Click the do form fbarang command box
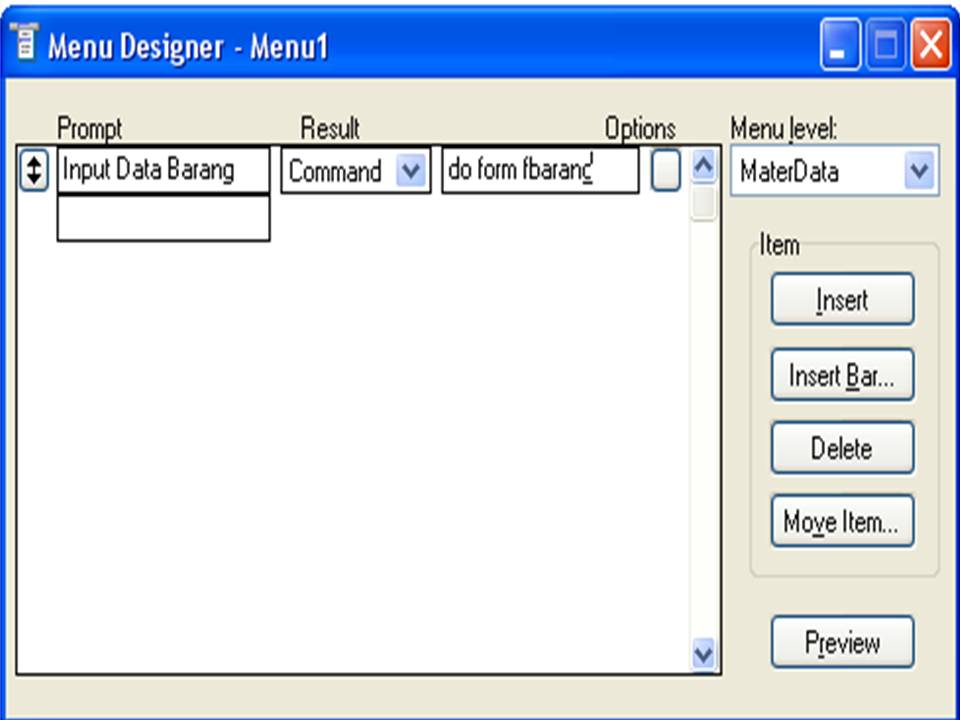Screen dimensions: 960x720 pyautogui.click(x=540, y=170)
